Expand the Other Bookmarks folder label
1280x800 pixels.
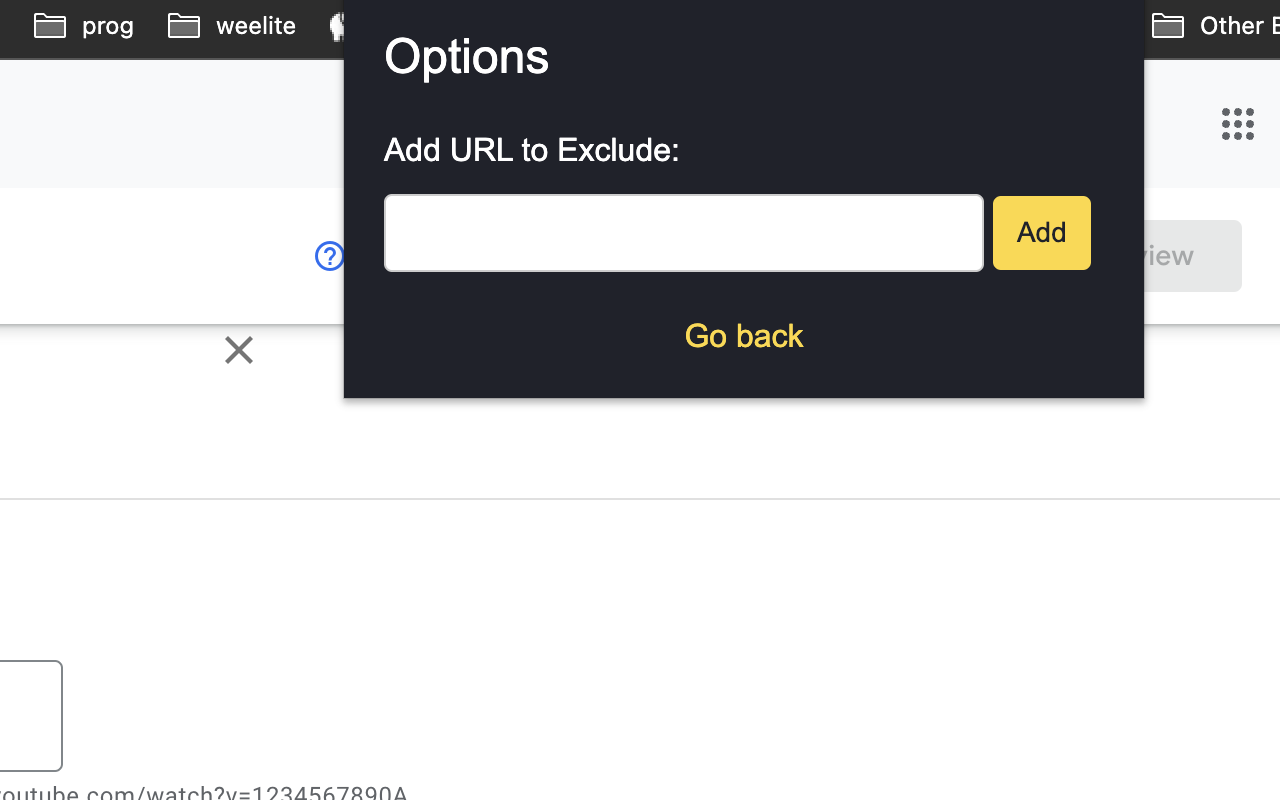1239,25
